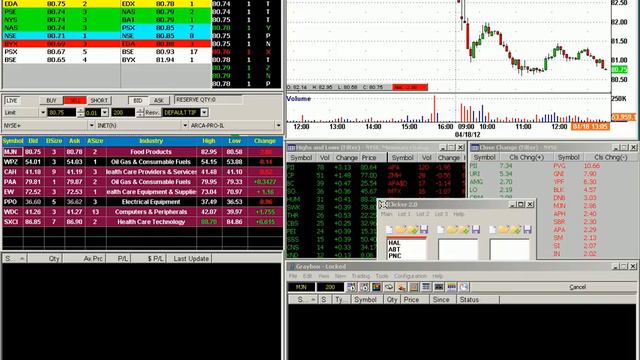Click the Last Update column header
The height and width of the screenshot is (360, 640).
[191, 258]
